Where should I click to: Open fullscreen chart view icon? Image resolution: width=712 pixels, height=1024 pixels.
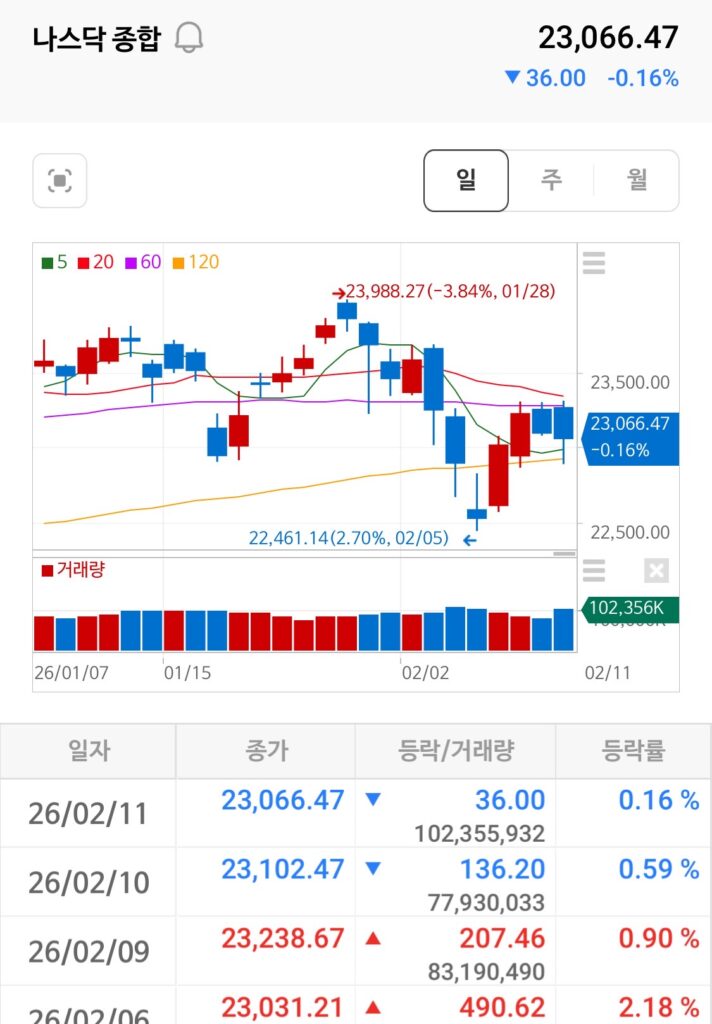[x=60, y=181]
